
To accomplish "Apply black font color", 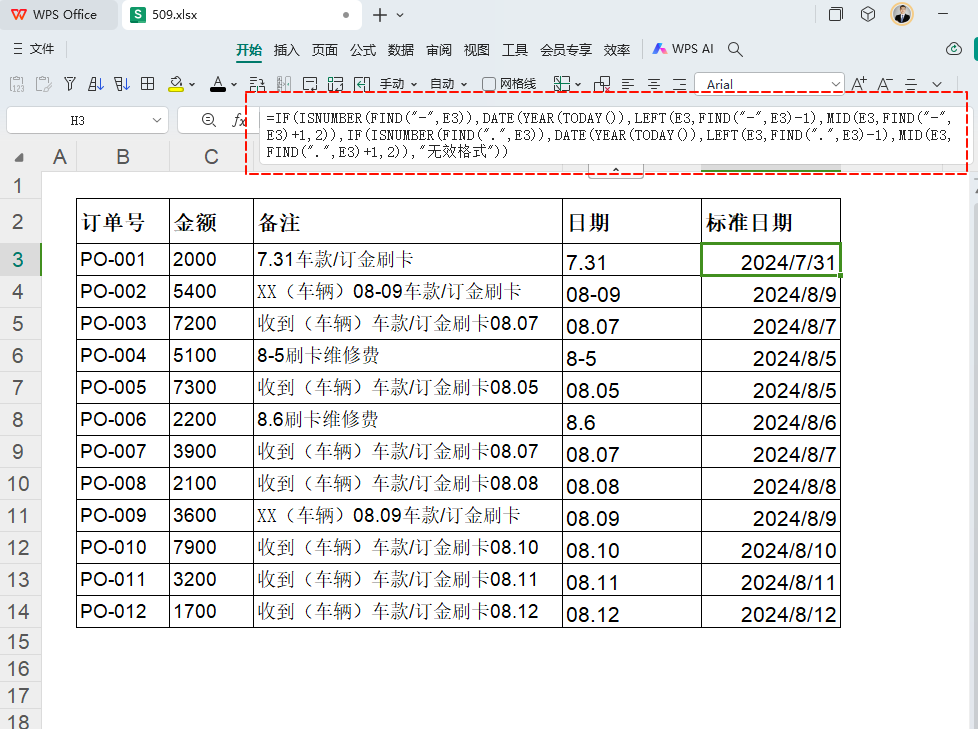I will click(218, 84).
